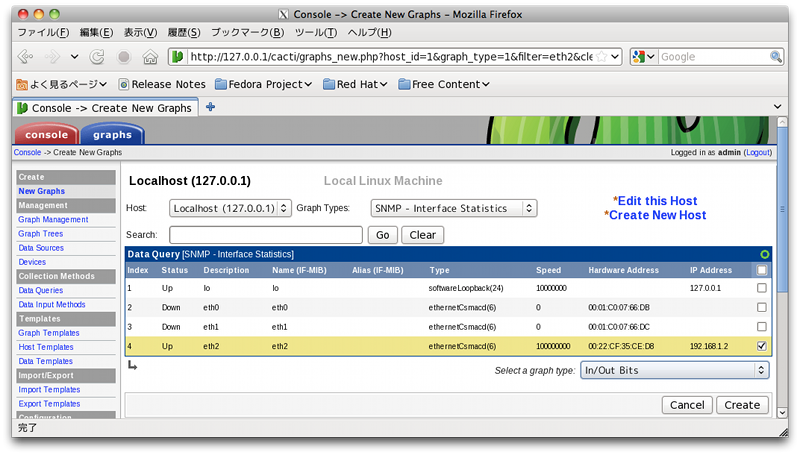Click the browser Back arrow button
Screen dimensions: 800x455
tap(25, 57)
